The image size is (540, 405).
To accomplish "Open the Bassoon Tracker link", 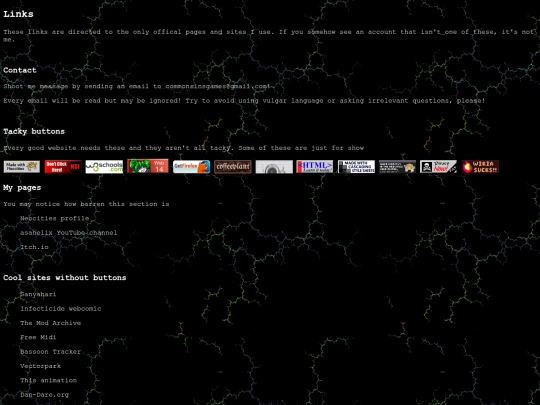I will pyautogui.click(x=51, y=352).
